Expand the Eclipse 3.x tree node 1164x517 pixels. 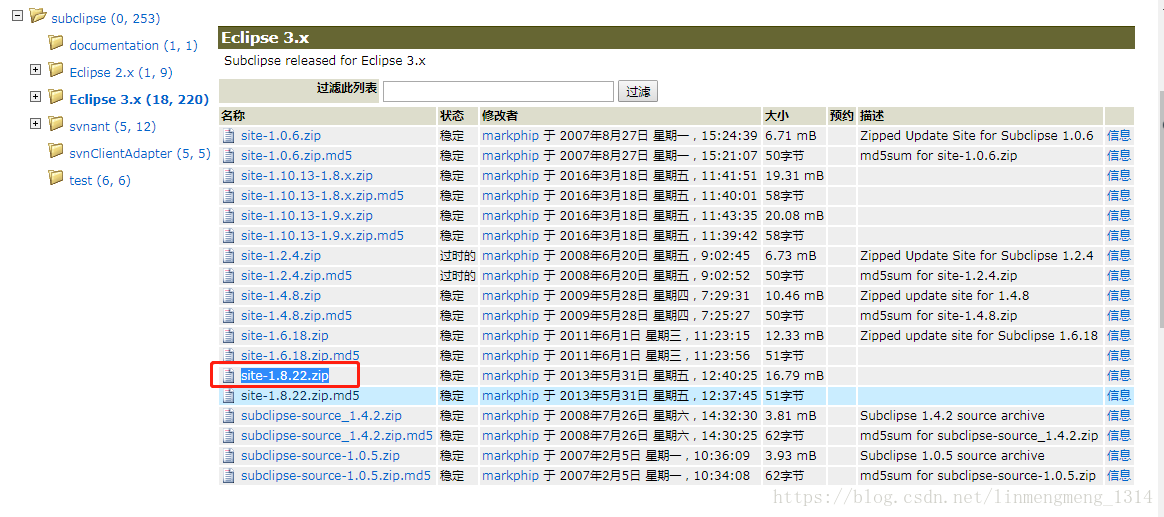click(x=35, y=97)
